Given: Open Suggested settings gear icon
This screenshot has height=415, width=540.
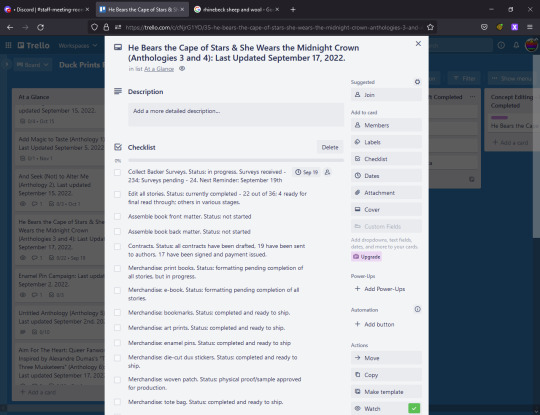Looking at the screenshot, I should (417, 82).
